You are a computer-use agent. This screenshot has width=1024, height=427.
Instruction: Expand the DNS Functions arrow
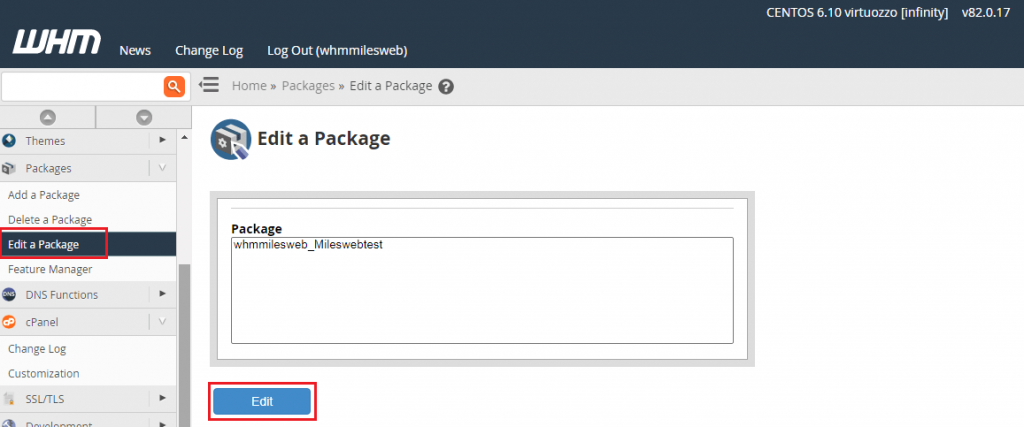[163, 294]
